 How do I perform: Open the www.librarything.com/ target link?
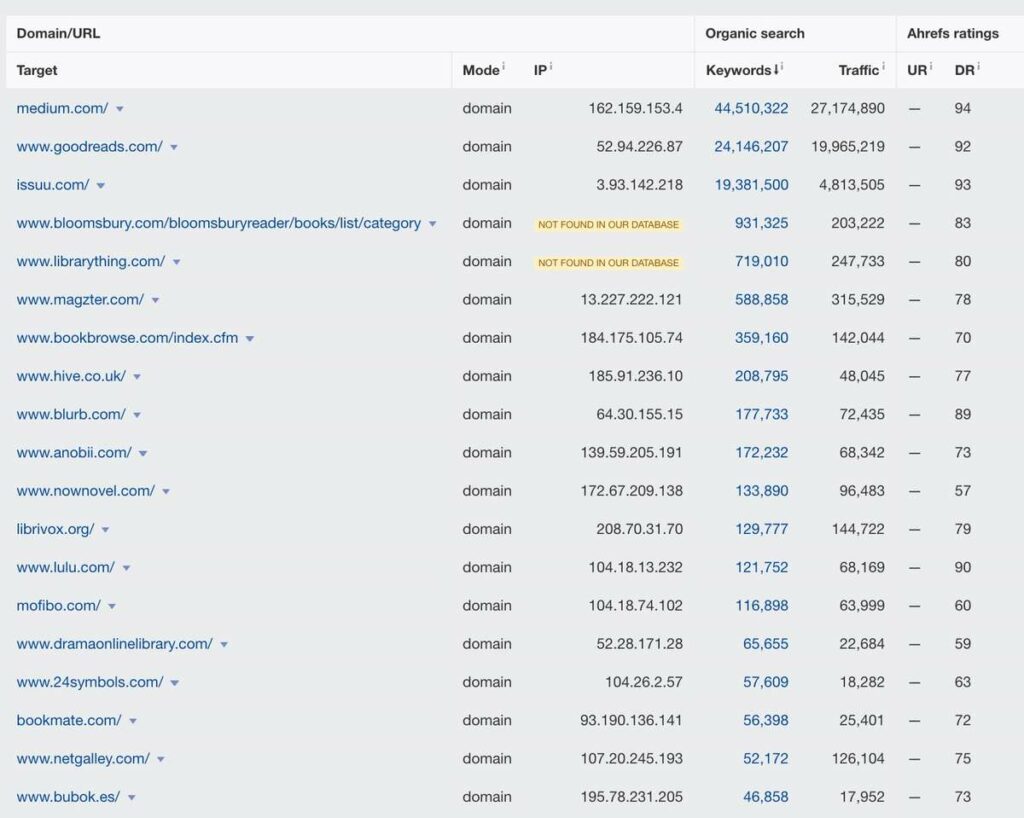point(91,262)
